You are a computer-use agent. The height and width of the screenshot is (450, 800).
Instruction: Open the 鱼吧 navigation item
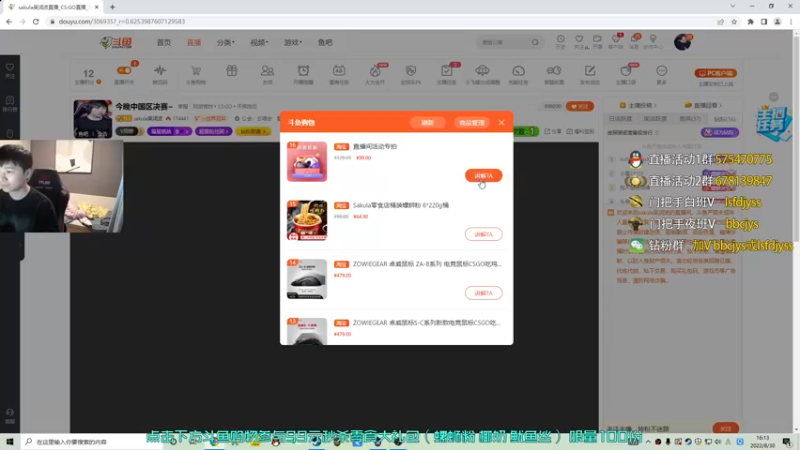[x=325, y=42]
